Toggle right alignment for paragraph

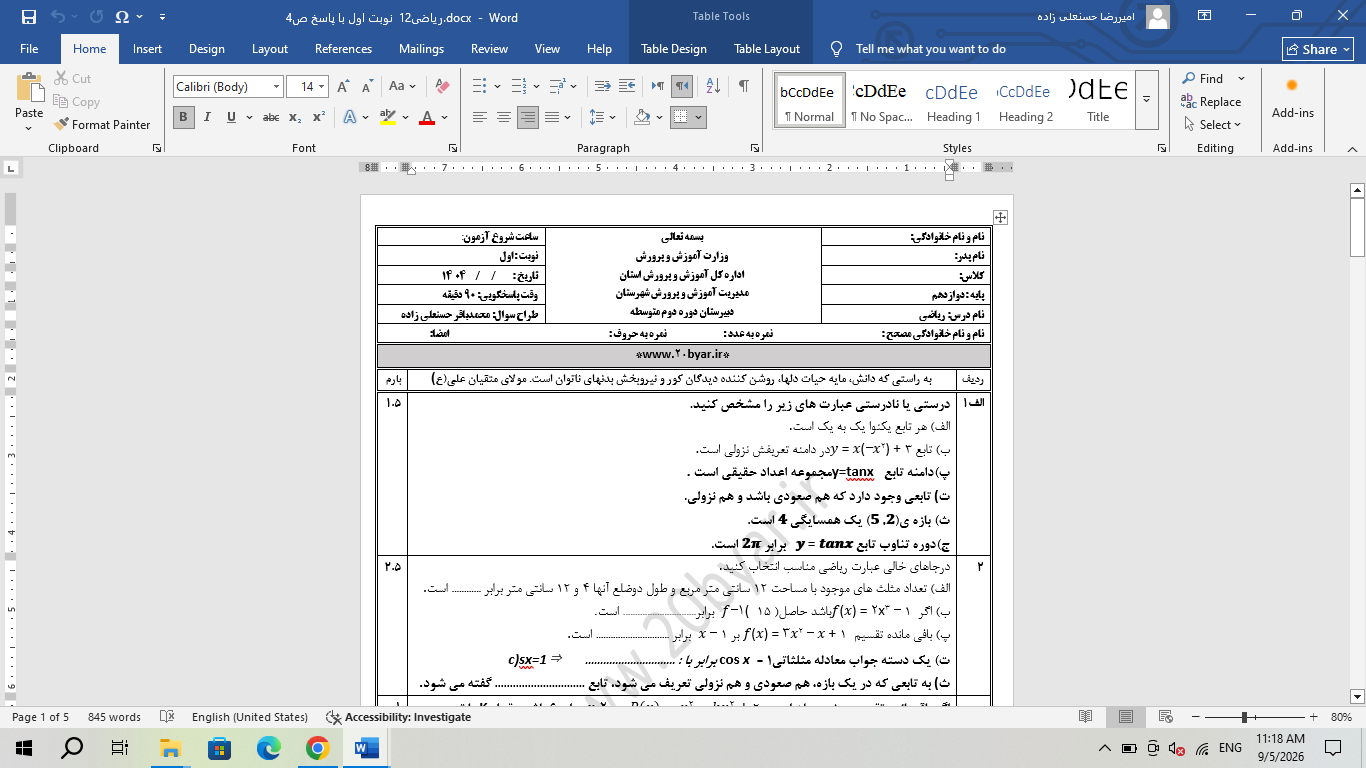(x=528, y=117)
